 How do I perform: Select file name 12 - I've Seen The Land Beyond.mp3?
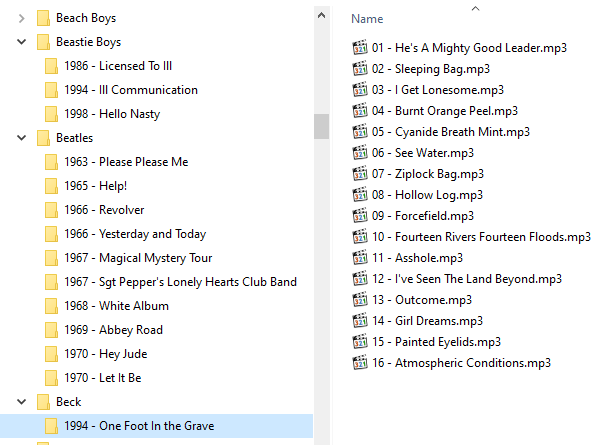coord(466,279)
